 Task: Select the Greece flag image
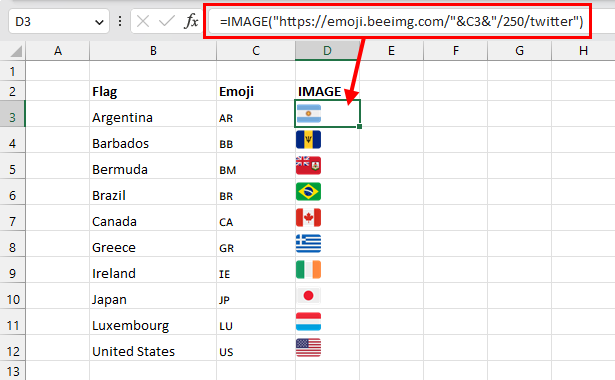point(308,244)
